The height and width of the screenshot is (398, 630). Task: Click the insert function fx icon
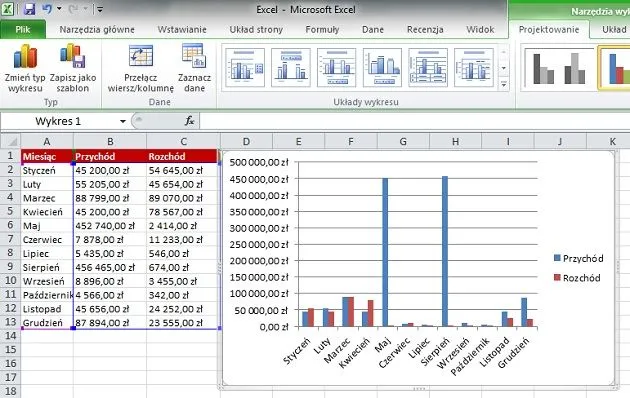189,120
